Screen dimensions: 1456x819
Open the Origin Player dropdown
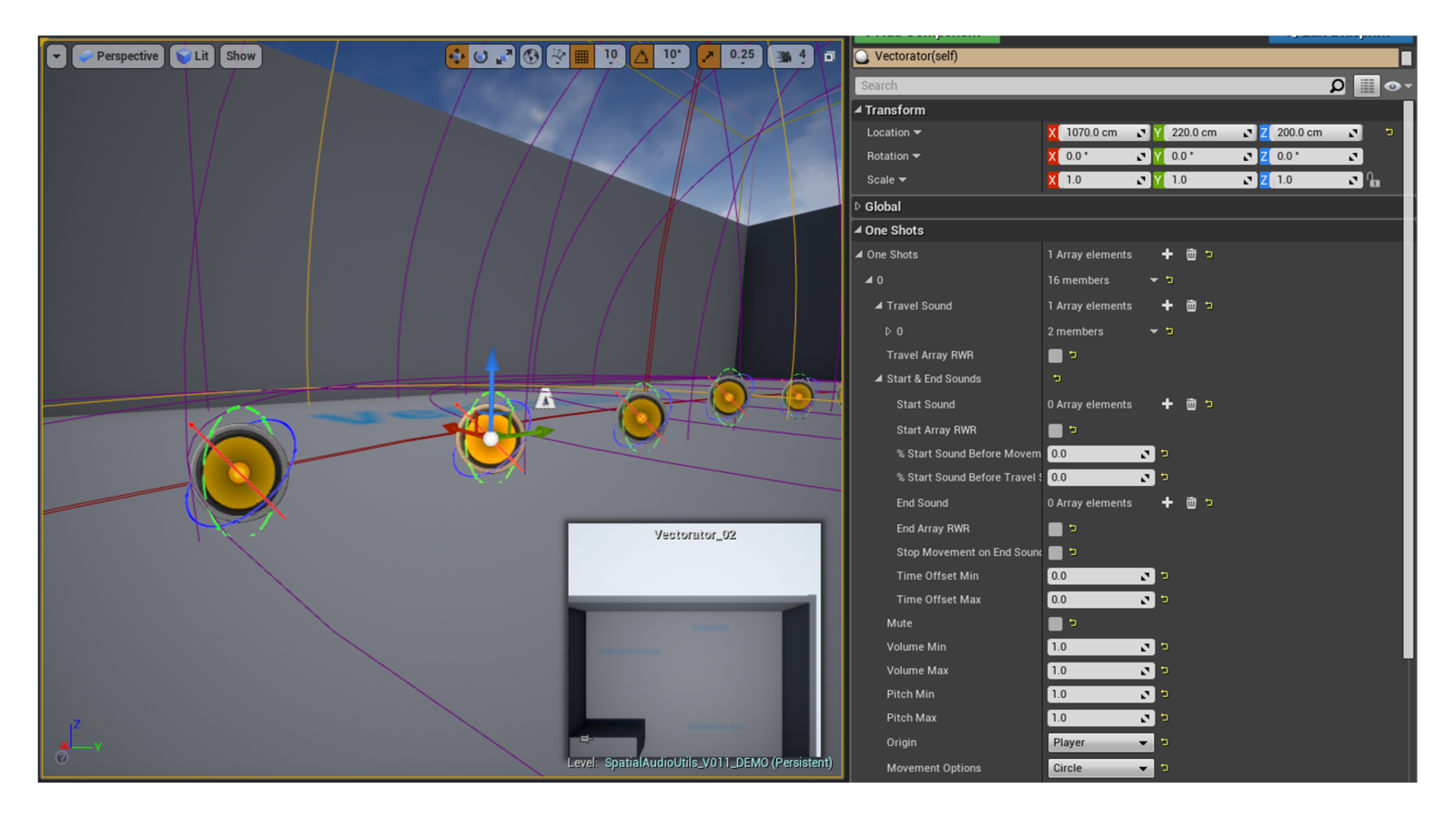(1100, 742)
